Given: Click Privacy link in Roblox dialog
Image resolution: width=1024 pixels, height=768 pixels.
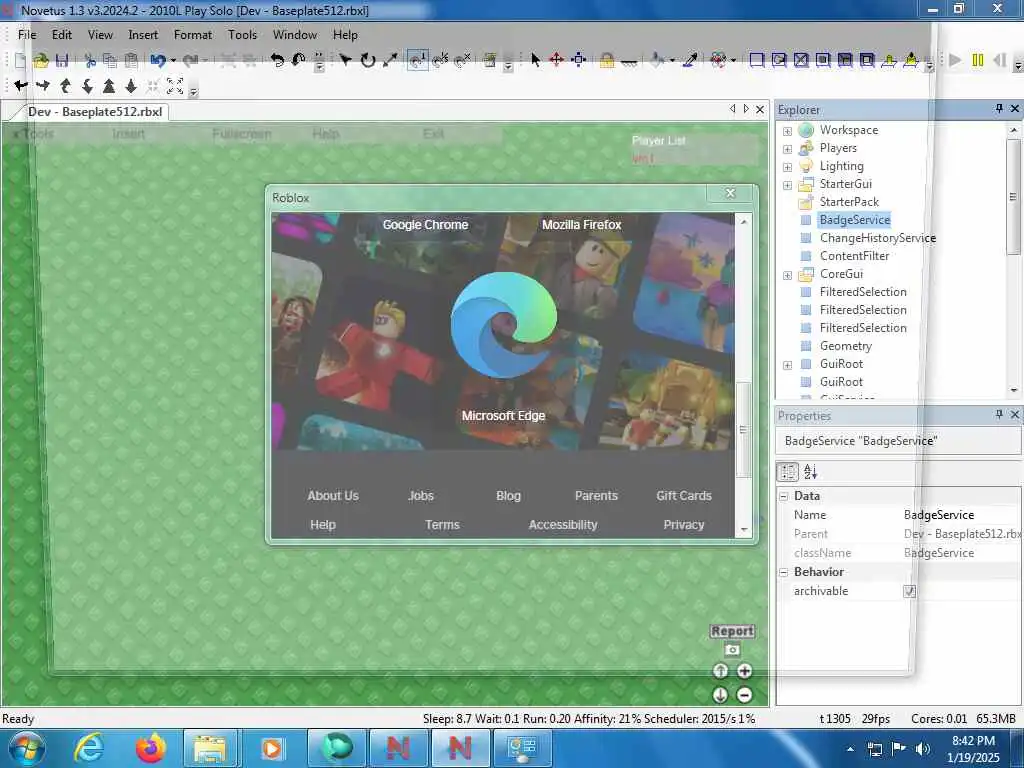Looking at the screenshot, I should coord(684,524).
